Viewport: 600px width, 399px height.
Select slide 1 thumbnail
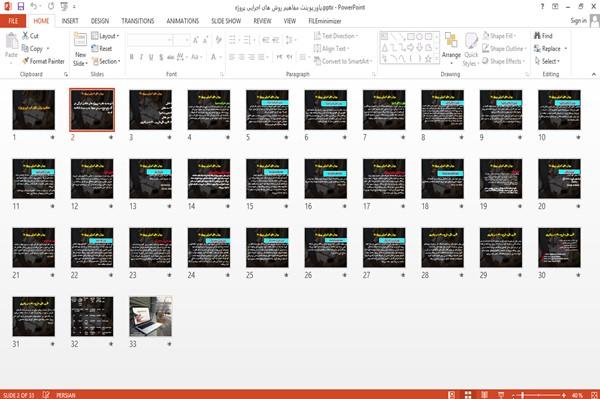click(34, 110)
